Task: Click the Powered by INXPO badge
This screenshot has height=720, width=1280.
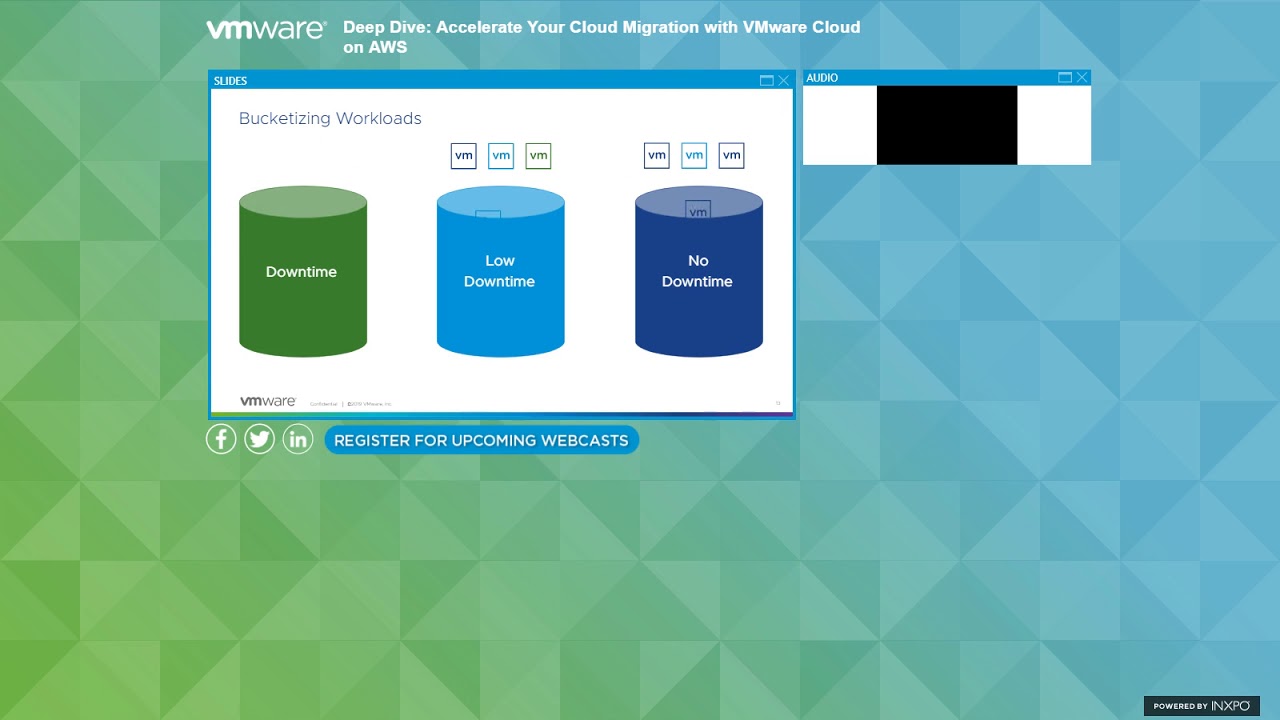Action: [x=1202, y=706]
